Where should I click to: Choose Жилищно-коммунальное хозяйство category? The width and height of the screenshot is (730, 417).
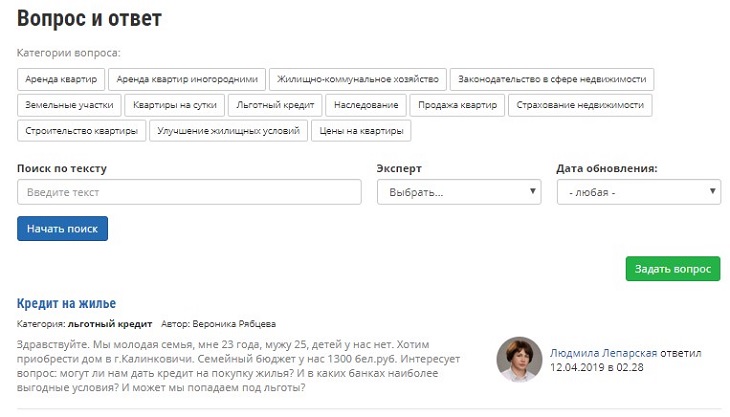(358, 79)
